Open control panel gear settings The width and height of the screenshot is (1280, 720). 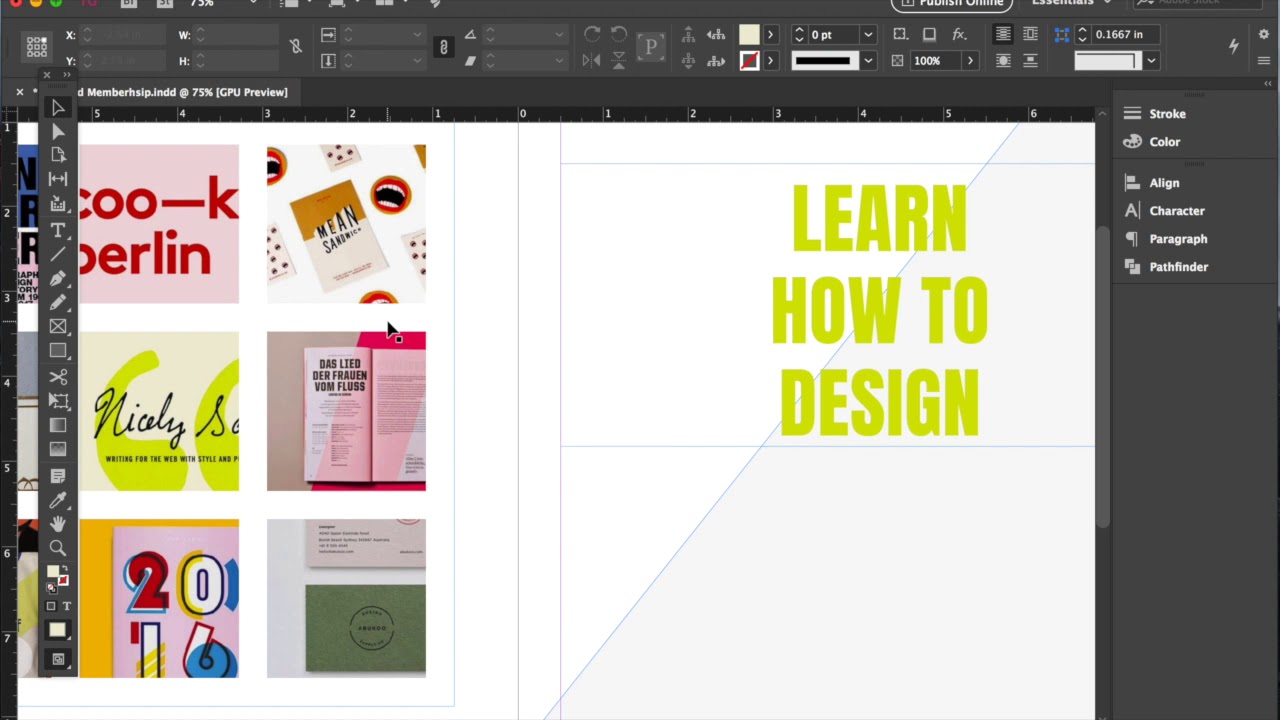click(x=1263, y=35)
